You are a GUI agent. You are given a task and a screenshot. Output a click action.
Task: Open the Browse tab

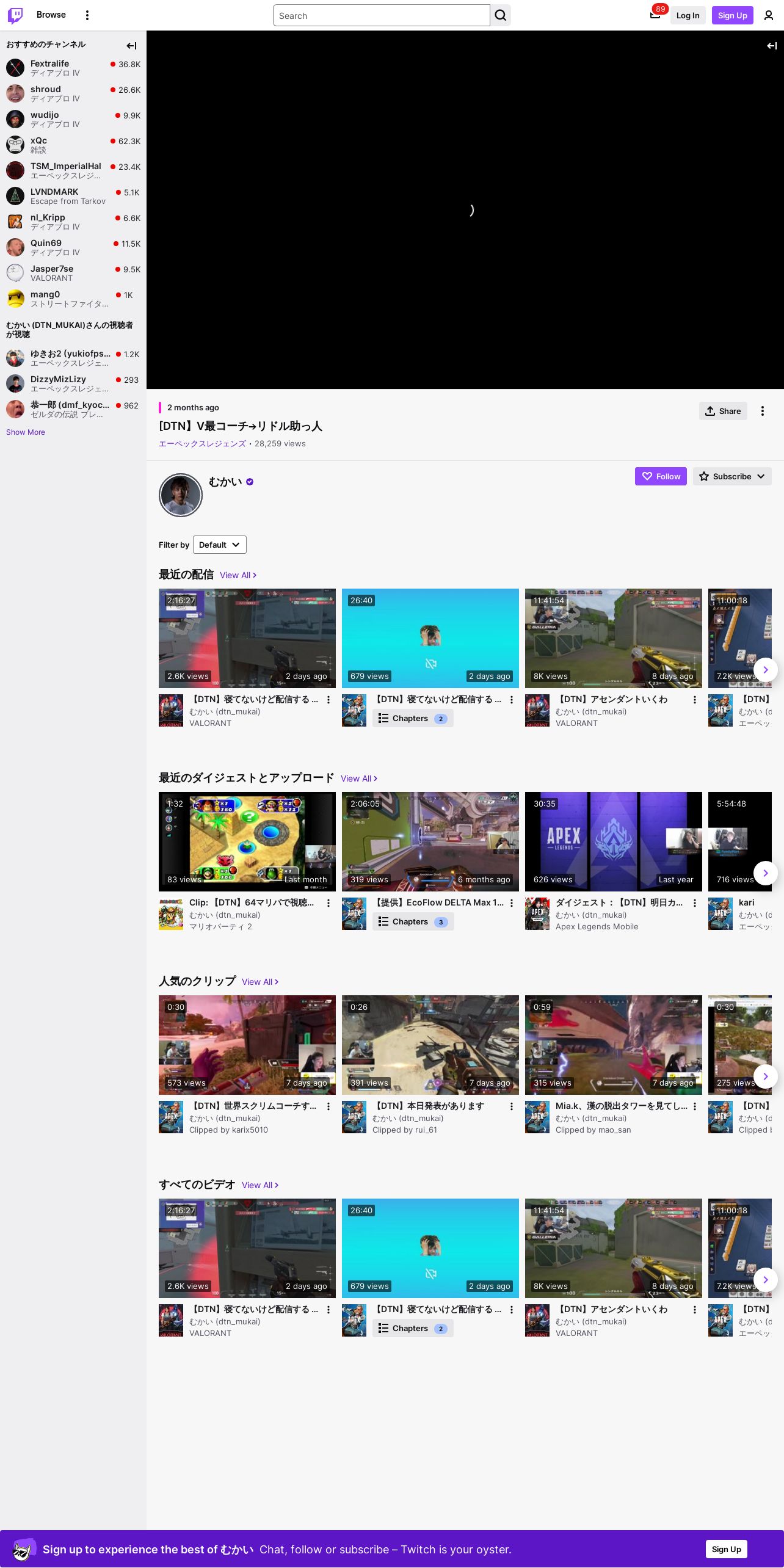(x=51, y=15)
